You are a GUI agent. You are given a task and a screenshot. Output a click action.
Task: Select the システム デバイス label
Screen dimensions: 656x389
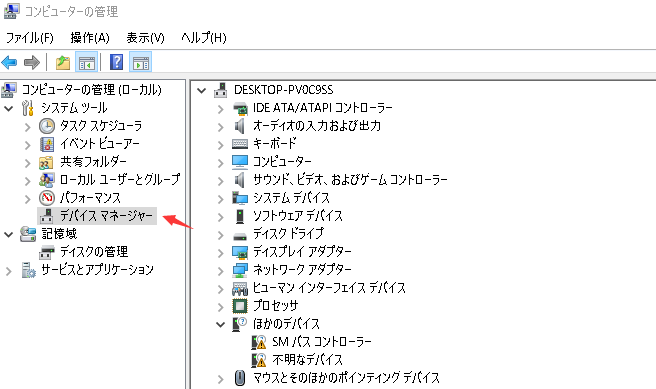[291, 198]
